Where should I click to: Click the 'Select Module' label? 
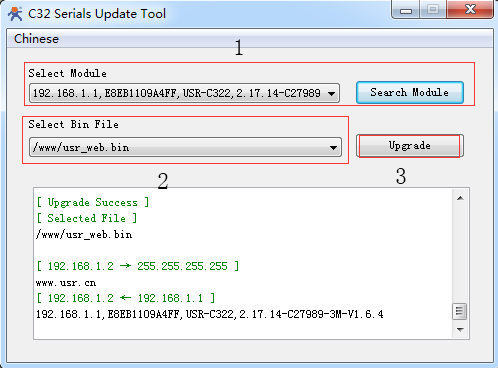point(68,73)
